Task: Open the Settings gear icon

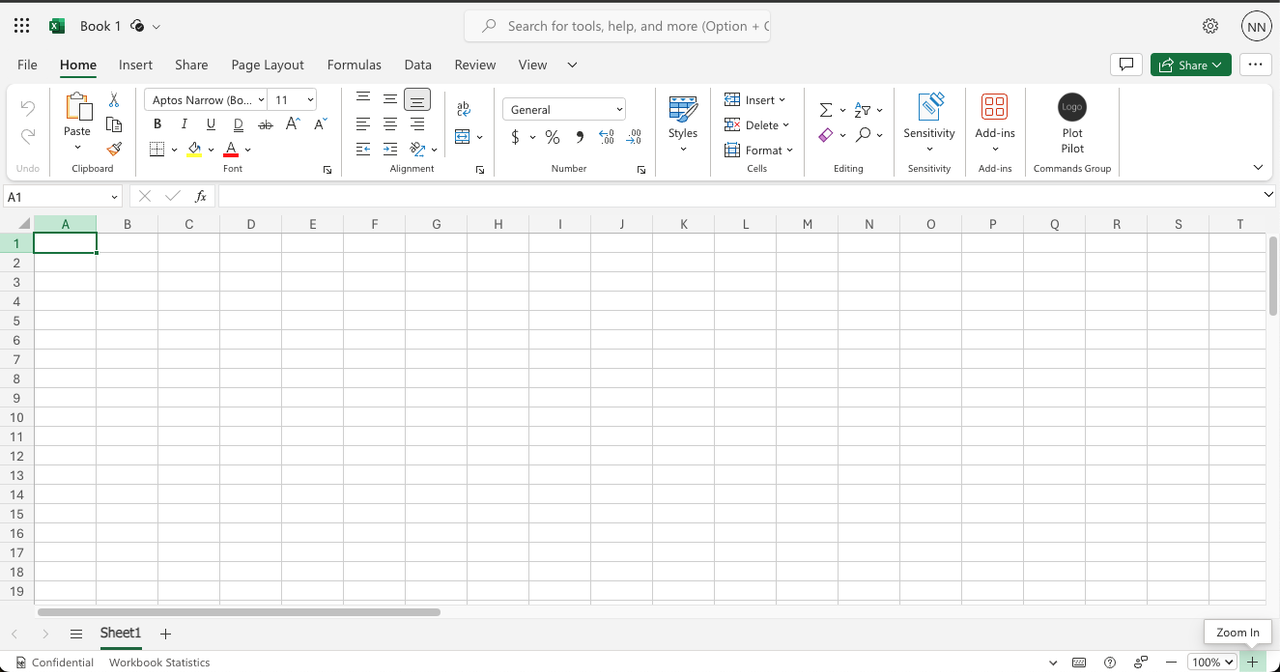Action: pos(1210,26)
